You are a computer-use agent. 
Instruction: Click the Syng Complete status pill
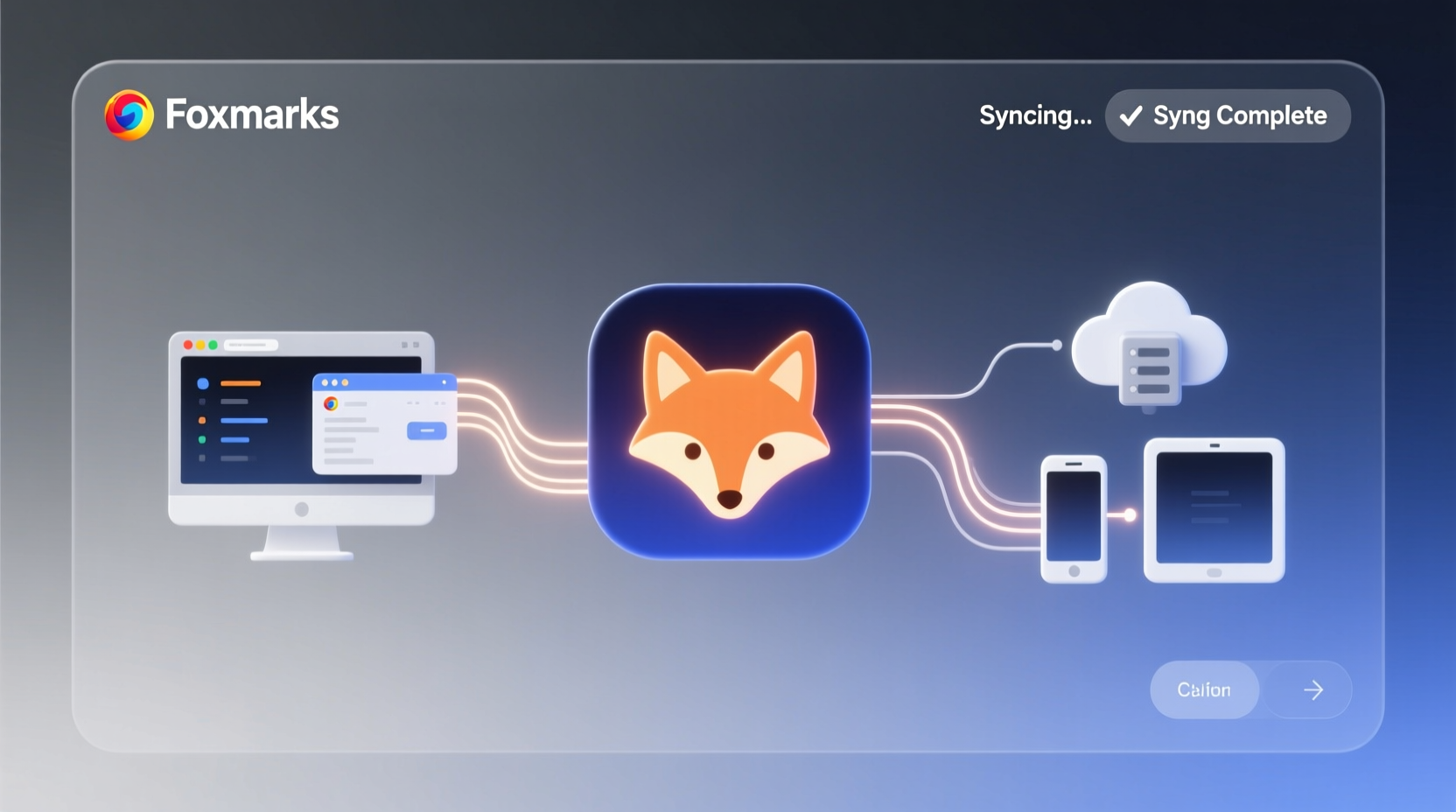click(x=1228, y=115)
